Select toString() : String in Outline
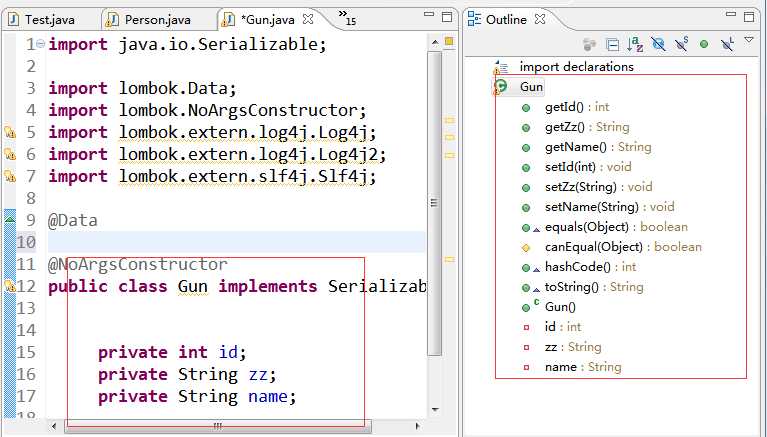 point(594,287)
